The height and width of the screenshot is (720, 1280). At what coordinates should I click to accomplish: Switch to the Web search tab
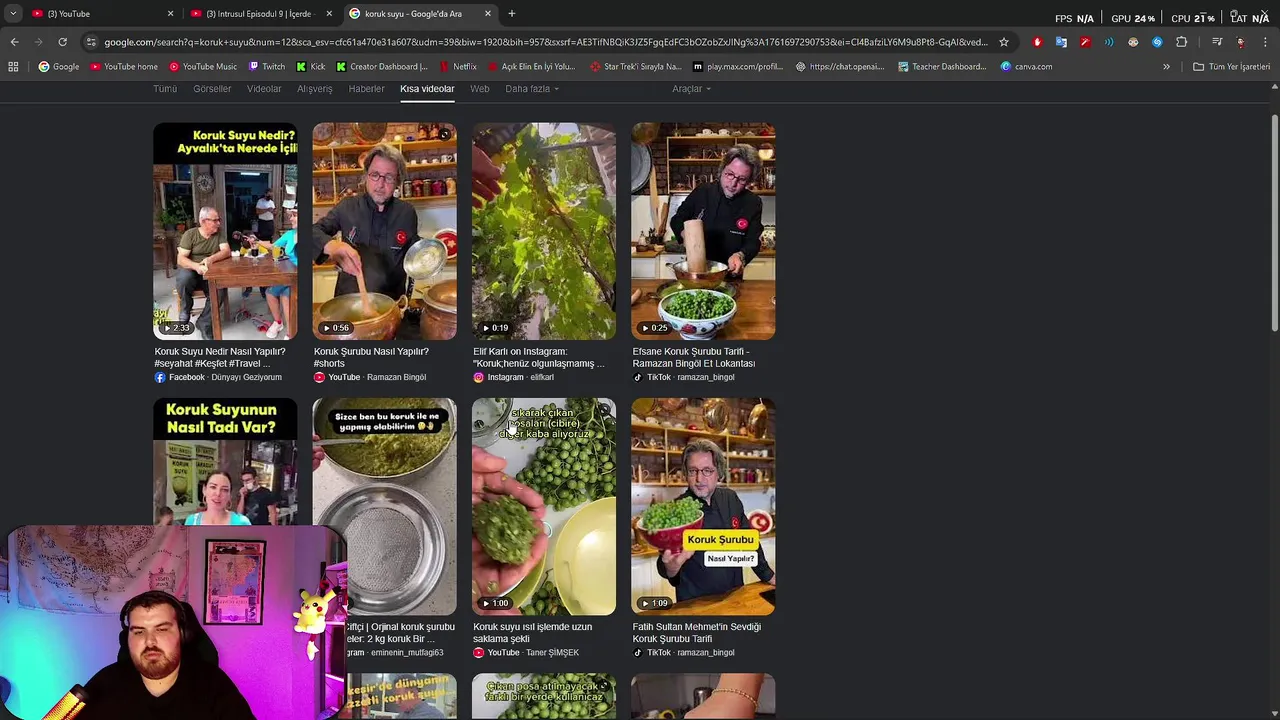coord(480,89)
